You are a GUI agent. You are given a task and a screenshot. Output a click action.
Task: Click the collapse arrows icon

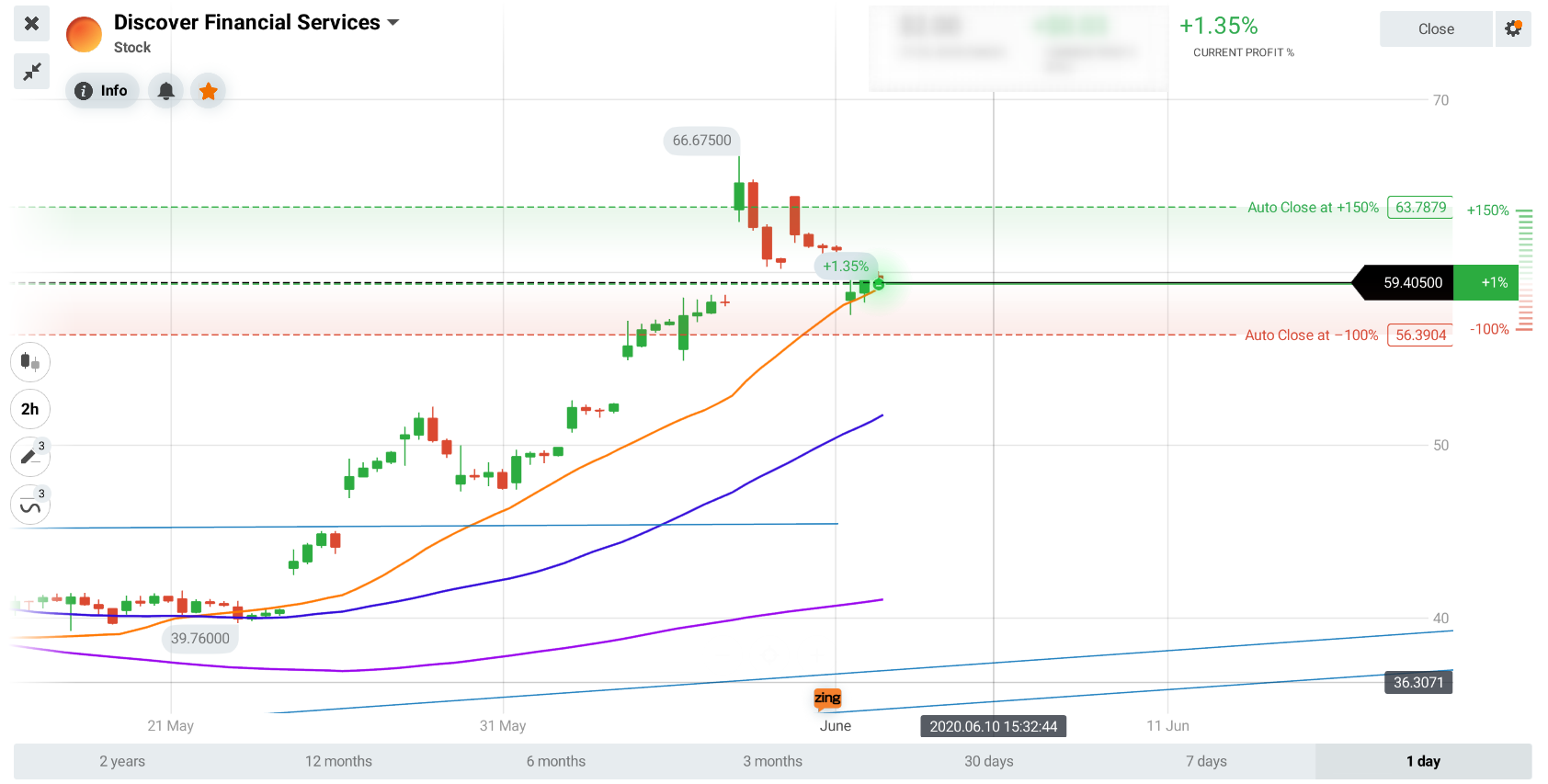(x=31, y=71)
